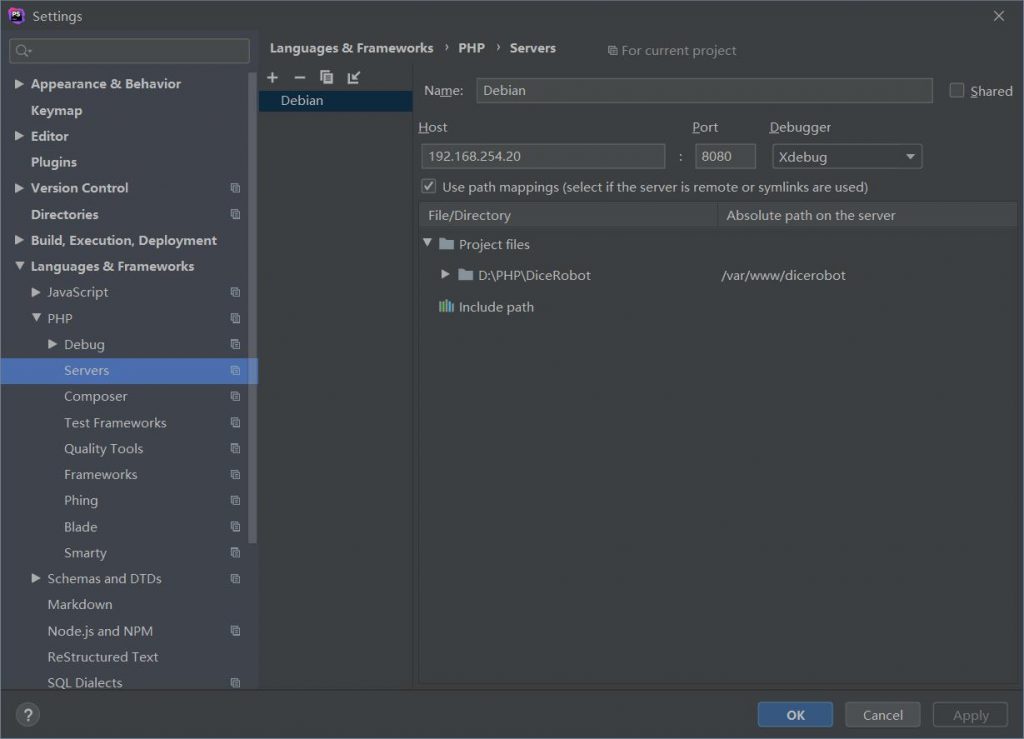Image resolution: width=1024 pixels, height=739 pixels.
Task: Click the /var/www/dicerobot server path cell
Action: point(783,275)
